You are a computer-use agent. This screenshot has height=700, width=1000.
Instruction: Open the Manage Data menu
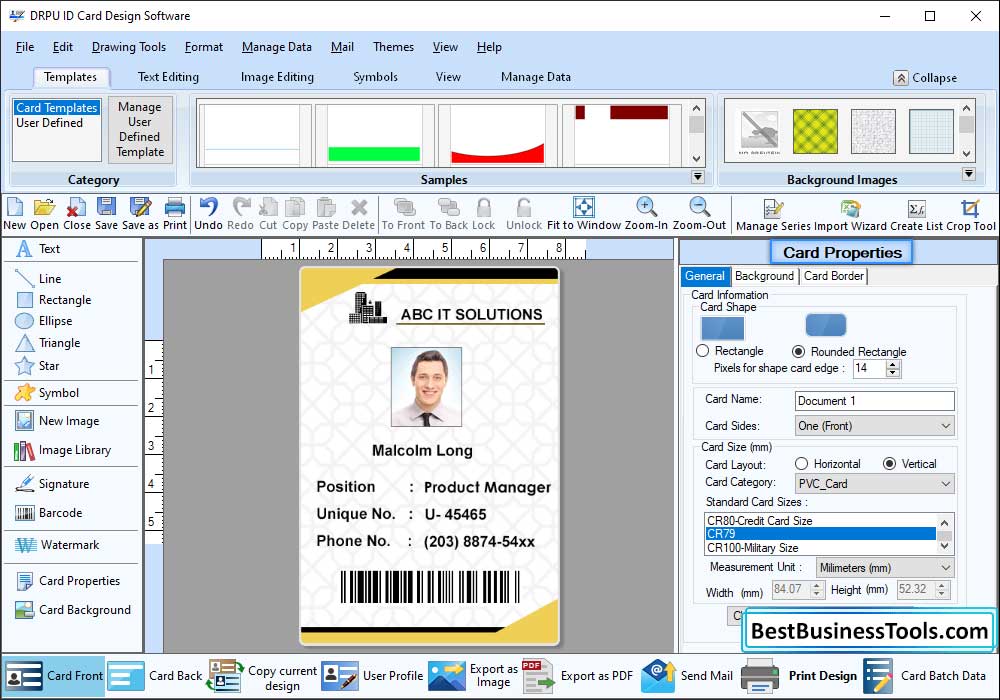tap(277, 47)
